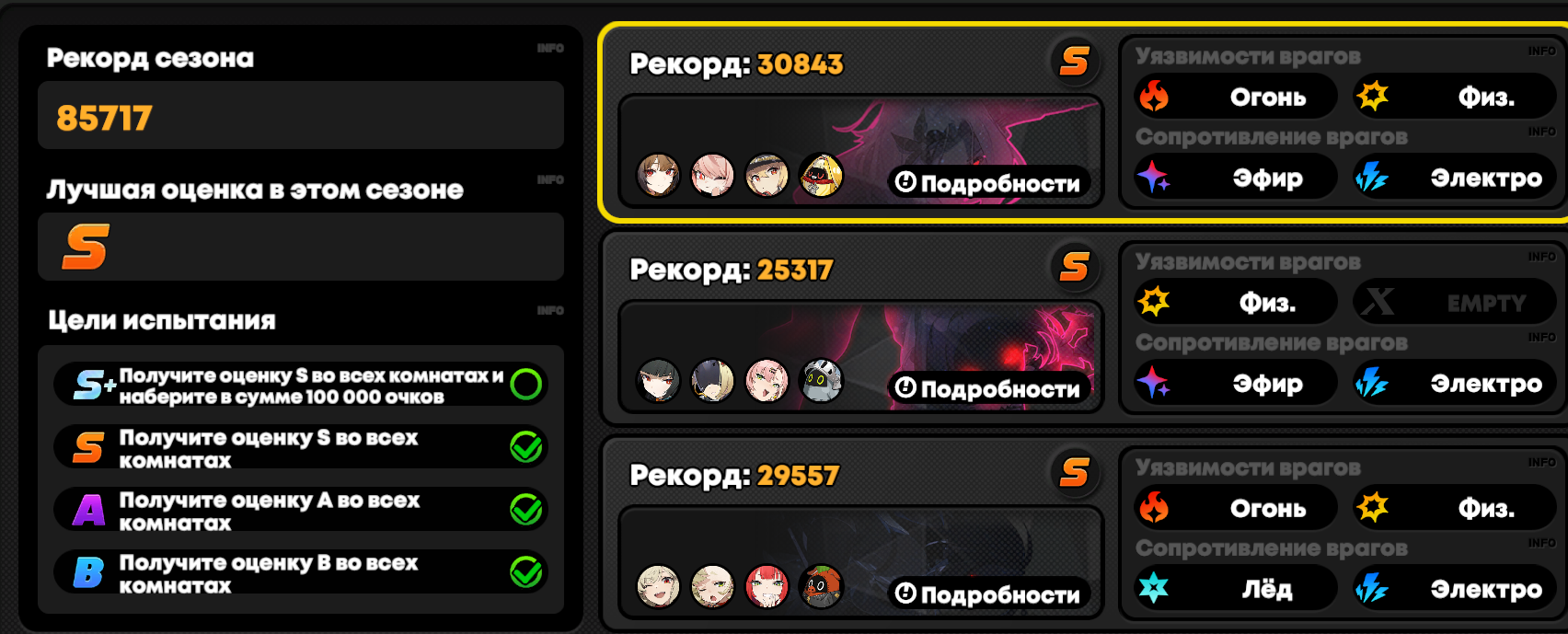This screenshot has height=634, width=1568.
Task: Click the EMPTY weakness slot X icon
Action: coord(1378,301)
